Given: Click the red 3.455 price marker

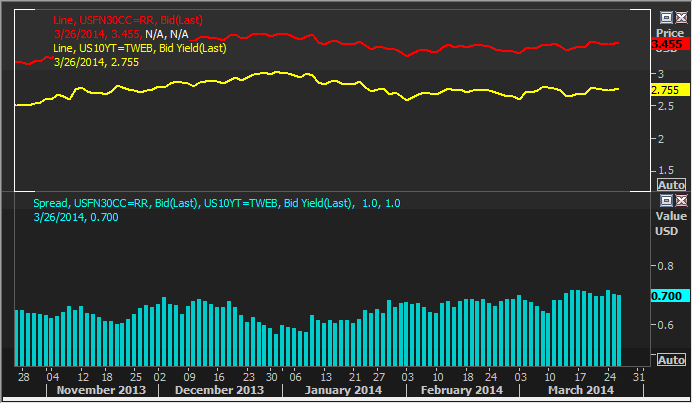Looking at the screenshot, I should tap(666, 45).
